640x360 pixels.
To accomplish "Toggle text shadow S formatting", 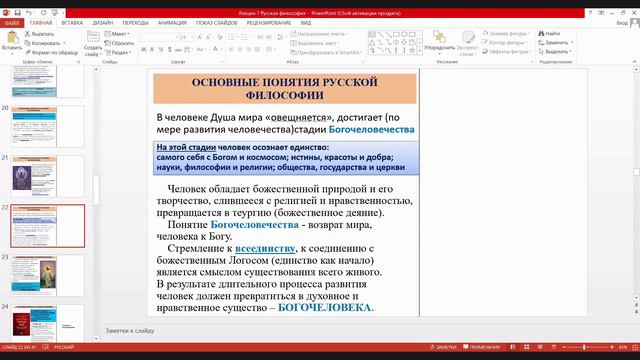I will tap(169, 49).
